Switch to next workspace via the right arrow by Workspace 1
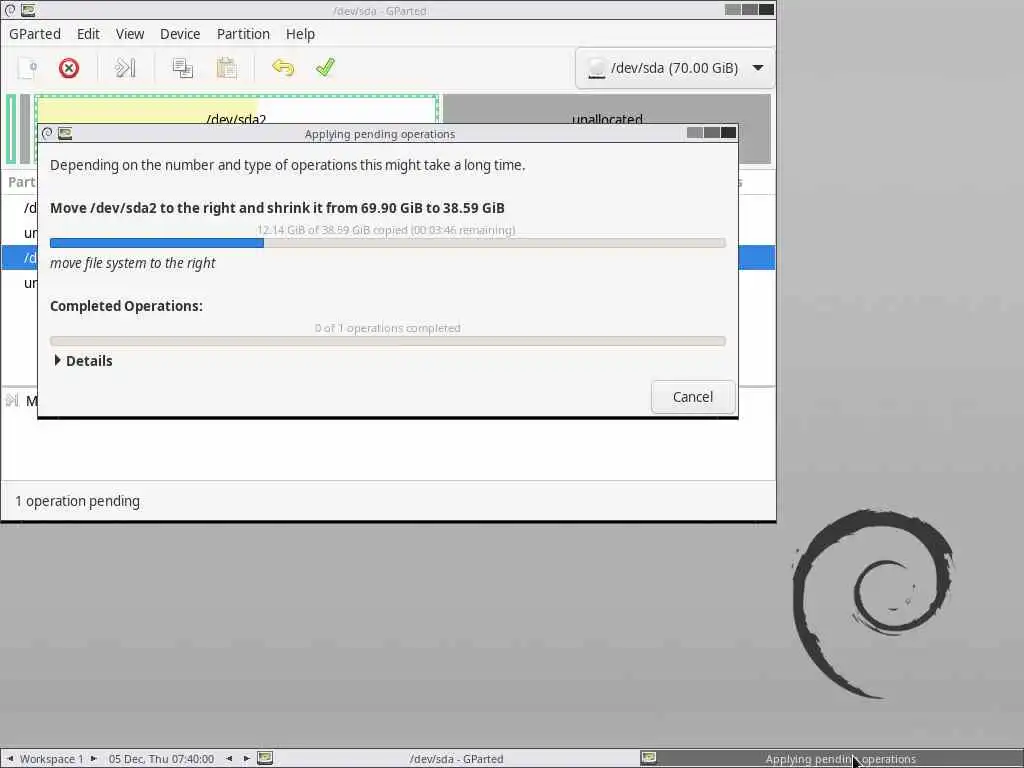The image size is (1024, 768). click(93, 759)
